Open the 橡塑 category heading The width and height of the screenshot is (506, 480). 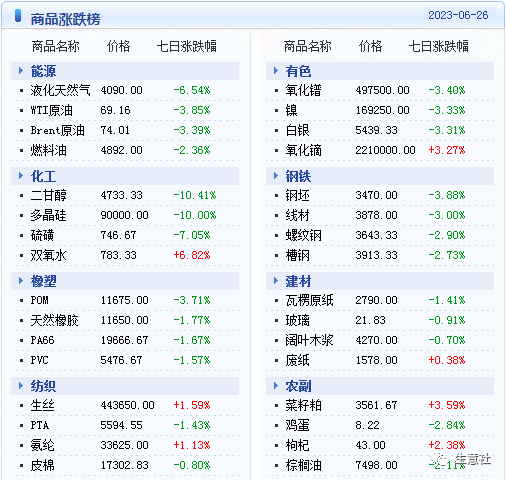43,281
